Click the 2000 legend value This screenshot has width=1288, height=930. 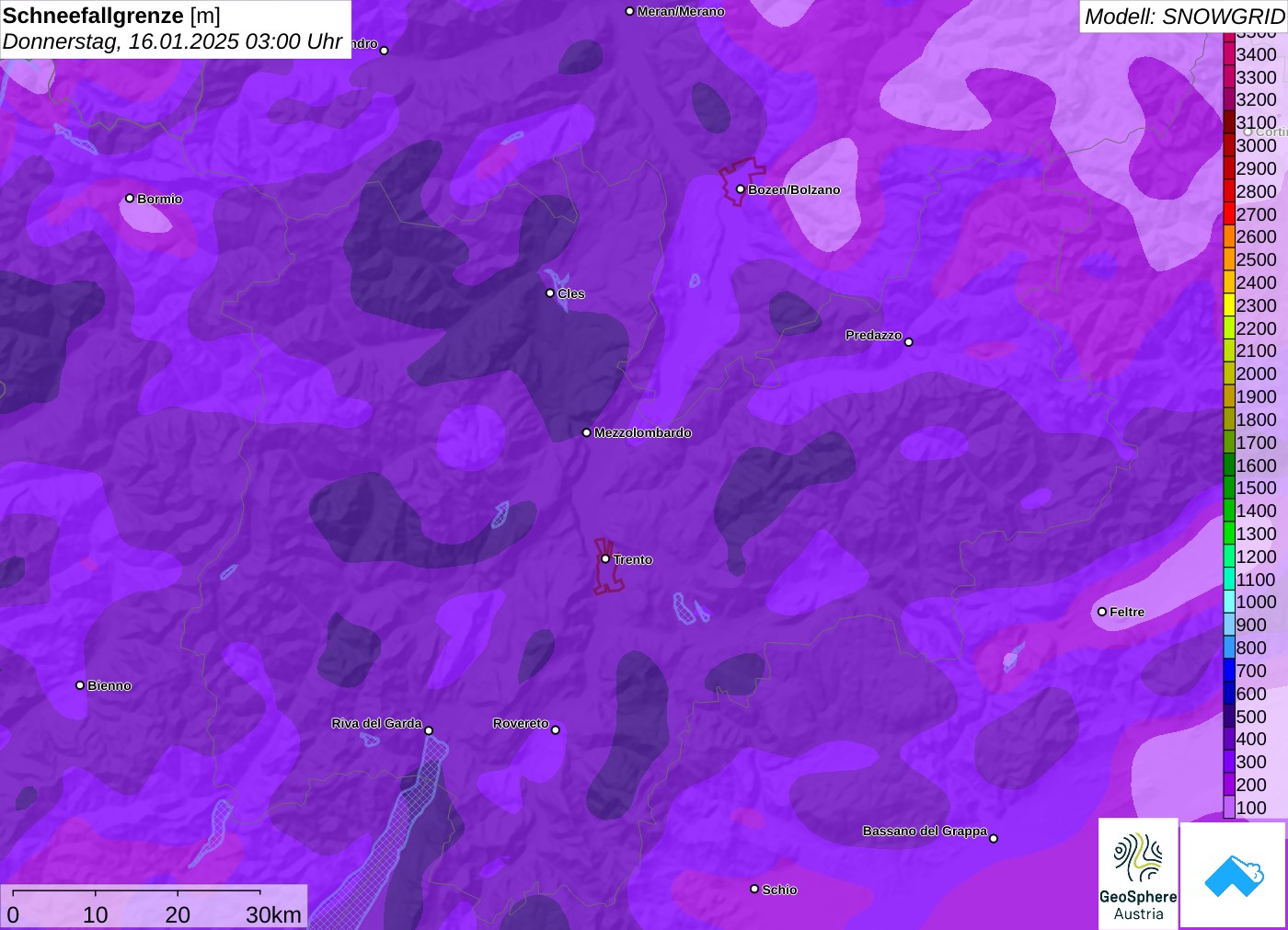1256,373
